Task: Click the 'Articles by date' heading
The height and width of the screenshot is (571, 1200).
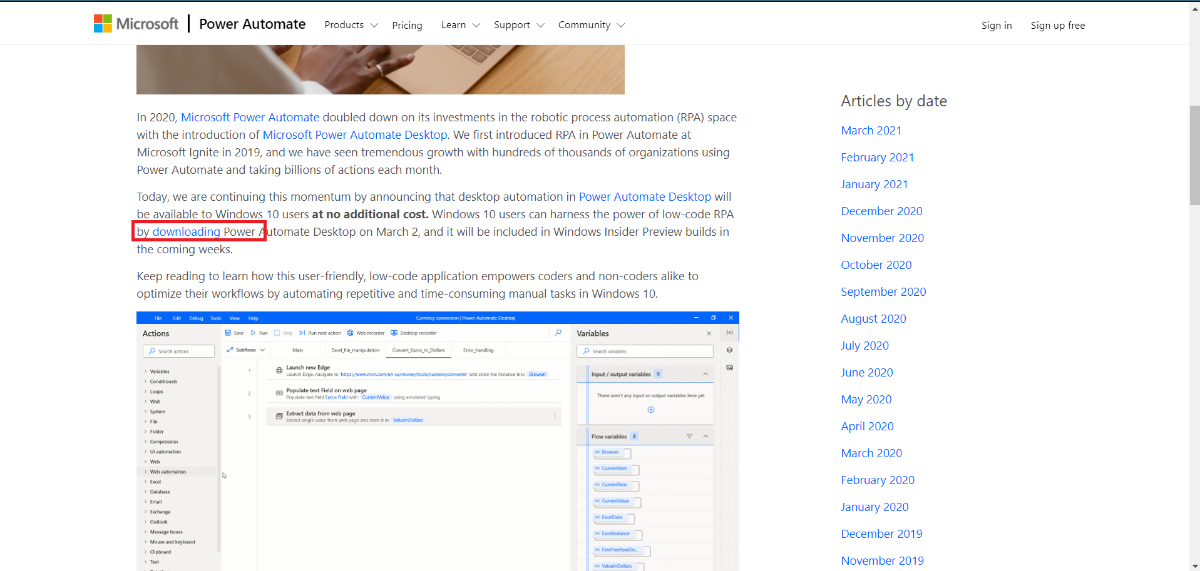Action: pos(893,101)
